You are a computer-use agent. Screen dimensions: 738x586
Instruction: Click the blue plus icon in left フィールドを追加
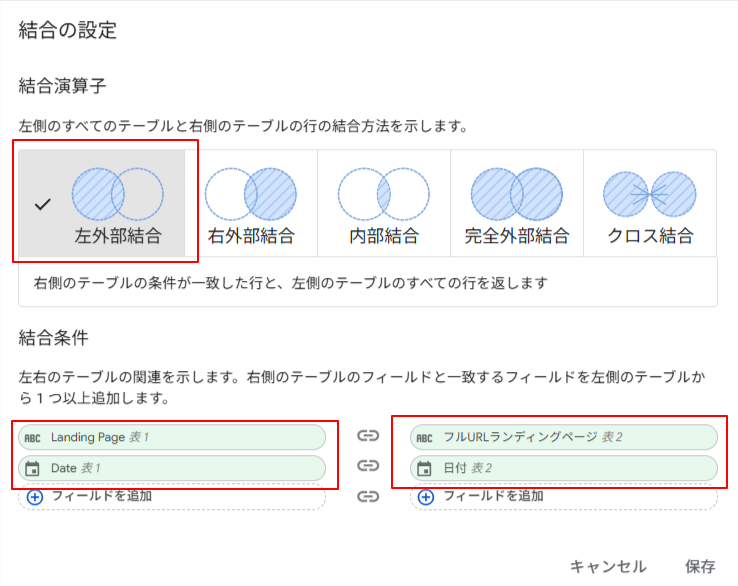pos(35,497)
